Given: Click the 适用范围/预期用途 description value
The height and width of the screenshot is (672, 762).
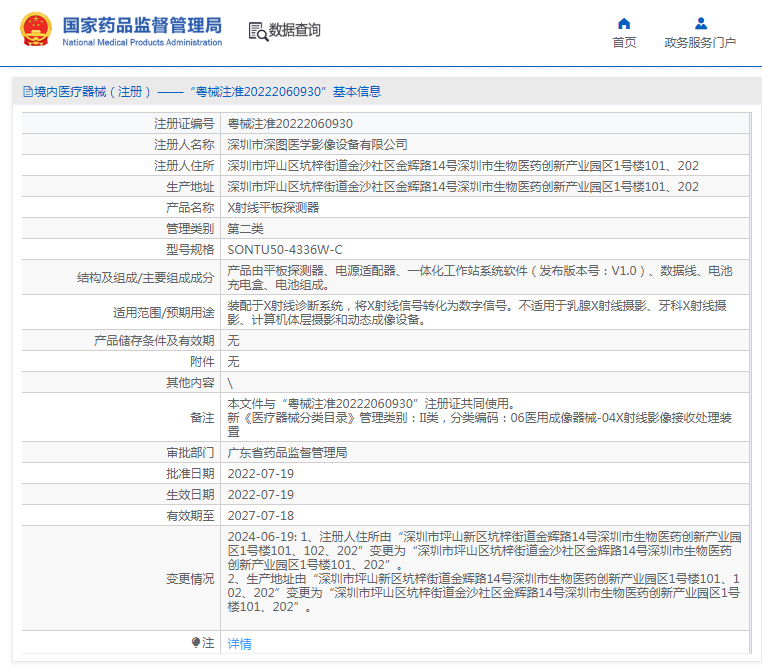Looking at the screenshot, I should click(477, 312).
